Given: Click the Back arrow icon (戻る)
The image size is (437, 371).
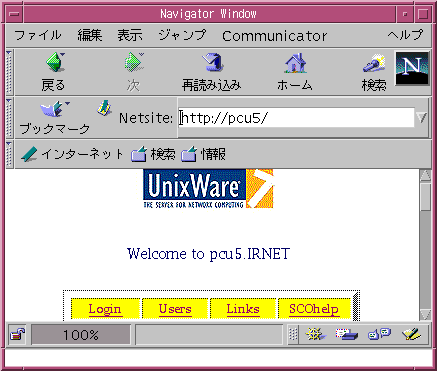Looking at the screenshot, I should 55,62.
